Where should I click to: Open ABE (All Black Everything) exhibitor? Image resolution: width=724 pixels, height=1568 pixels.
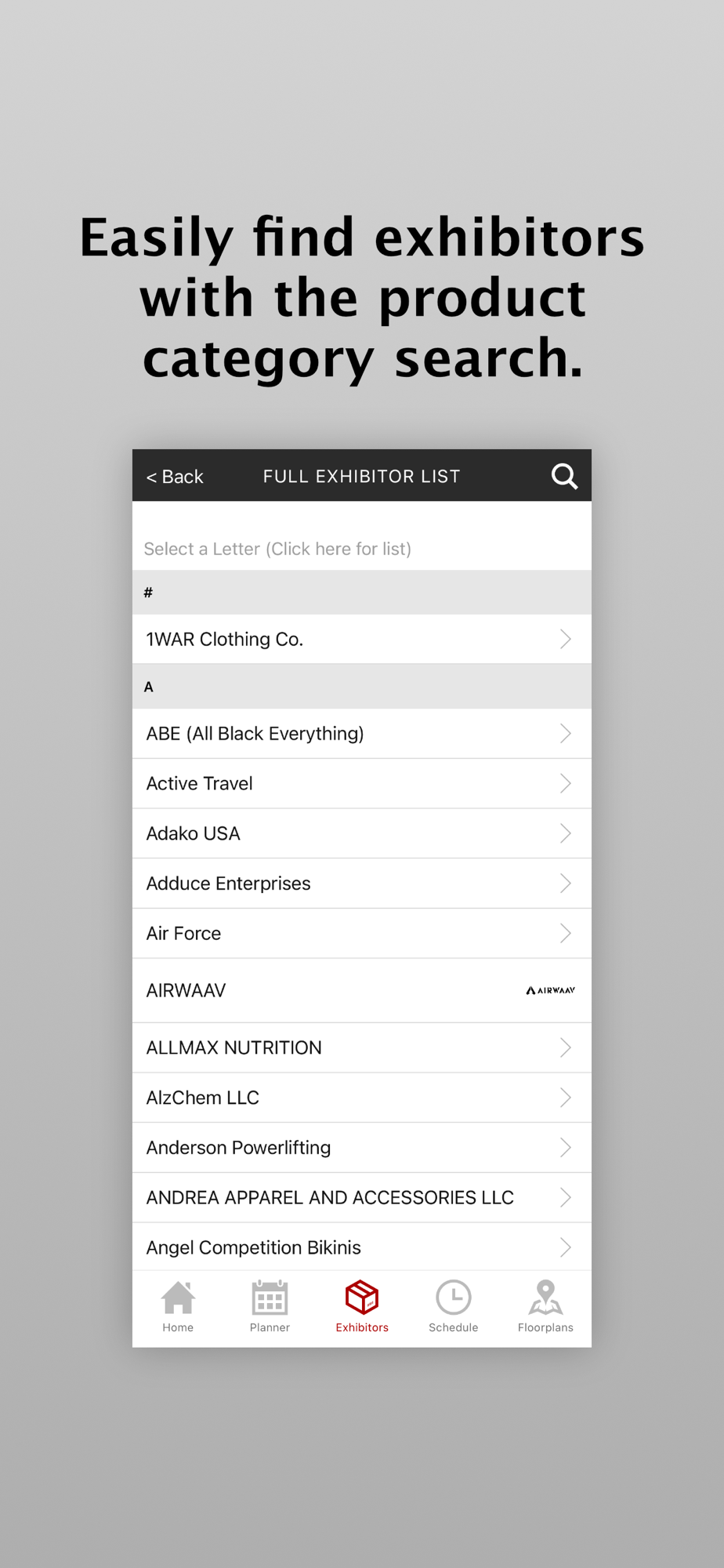click(362, 733)
